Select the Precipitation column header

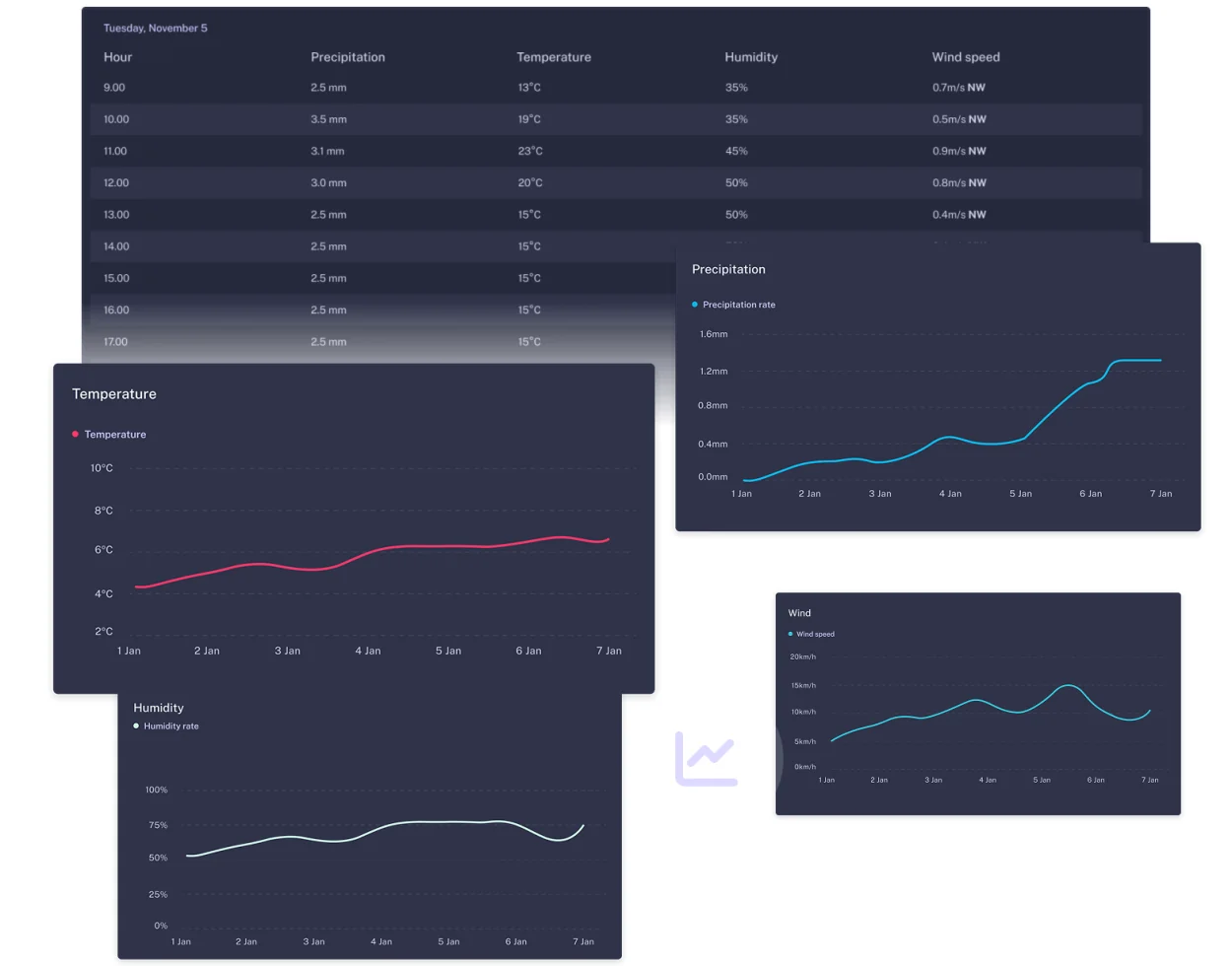[x=348, y=57]
